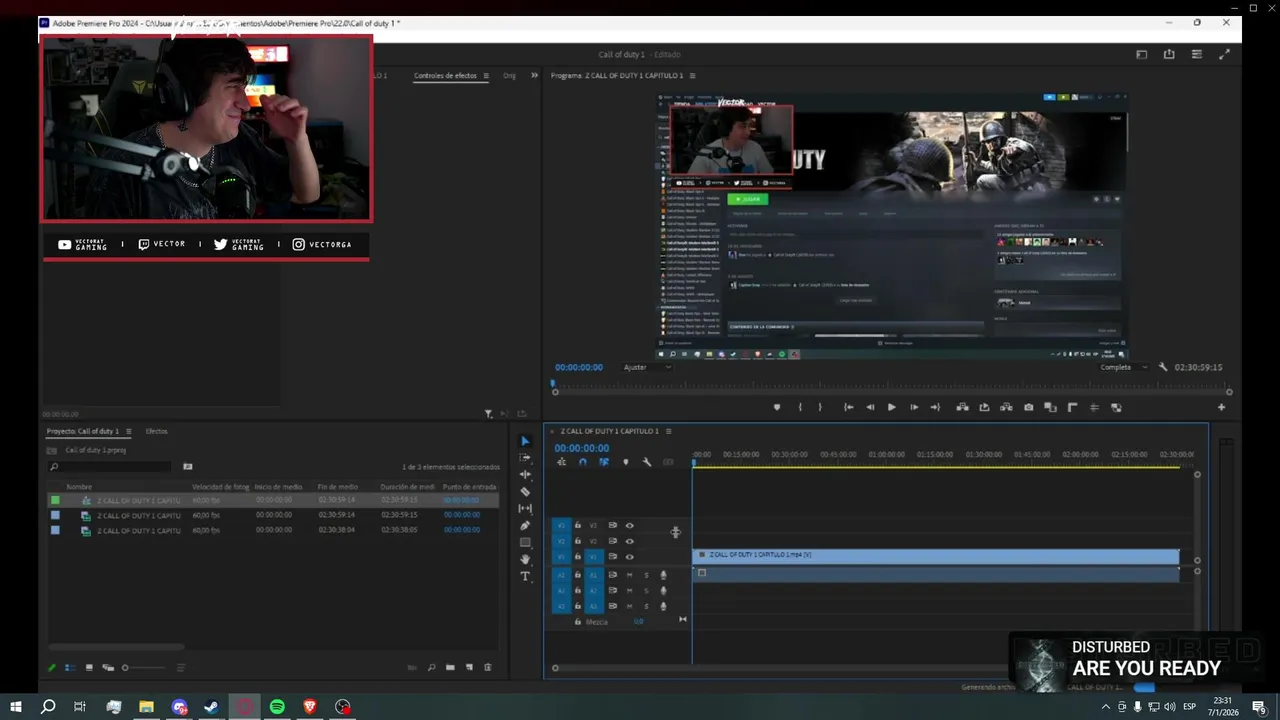Select the Rectangle tool
The image size is (1280, 720).
click(x=525, y=543)
